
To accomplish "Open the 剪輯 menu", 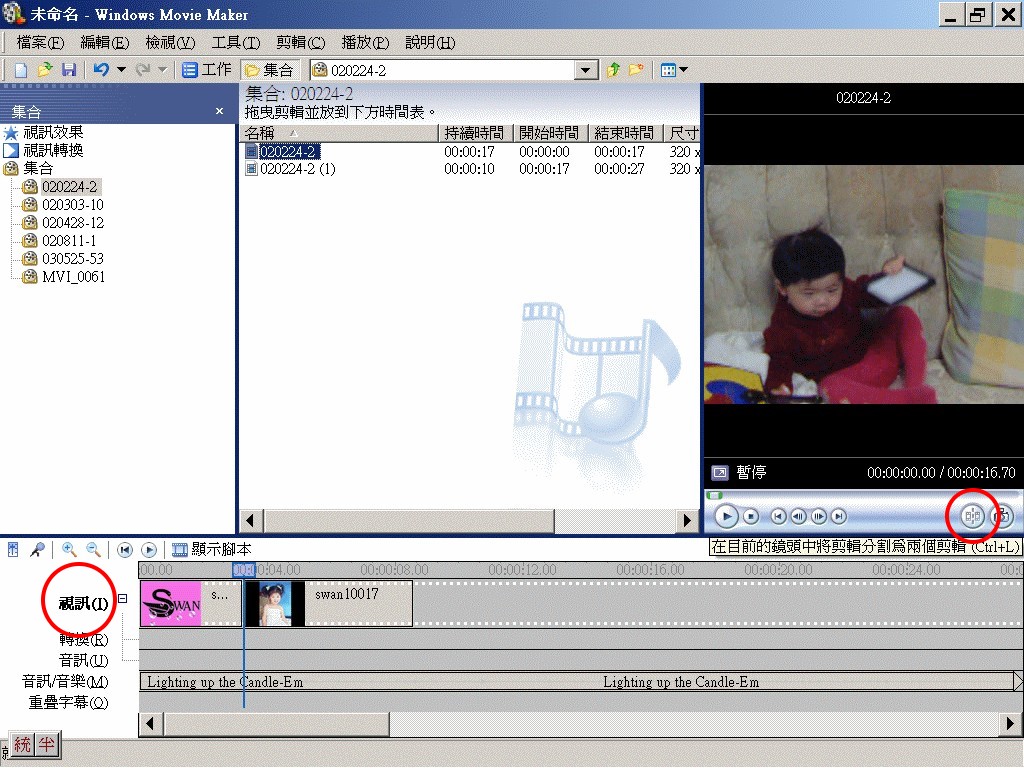I will click(x=300, y=42).
